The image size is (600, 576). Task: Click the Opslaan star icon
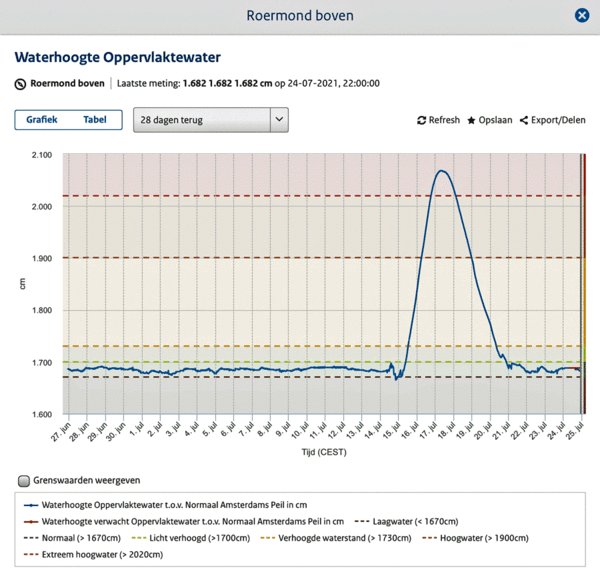coord(471,121)
